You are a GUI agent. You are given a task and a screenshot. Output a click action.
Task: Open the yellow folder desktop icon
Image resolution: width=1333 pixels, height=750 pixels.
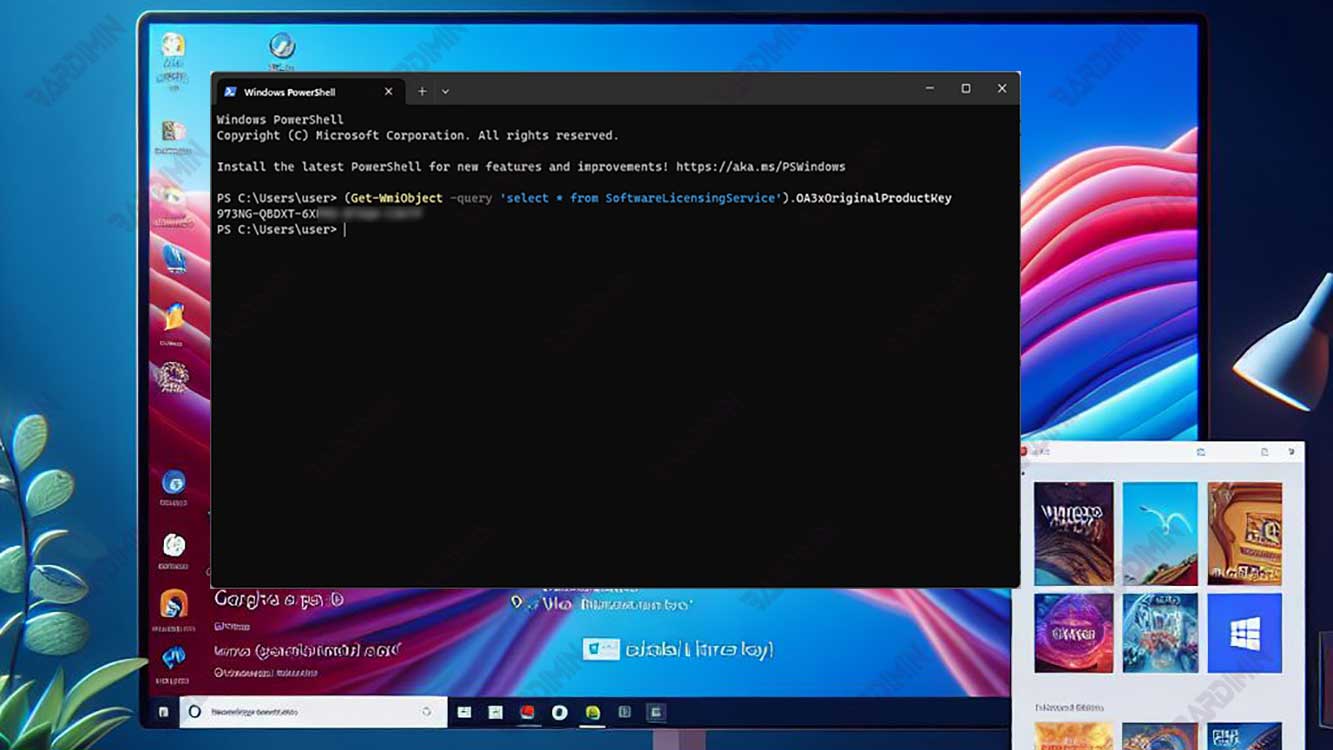[x=174, y=317]
